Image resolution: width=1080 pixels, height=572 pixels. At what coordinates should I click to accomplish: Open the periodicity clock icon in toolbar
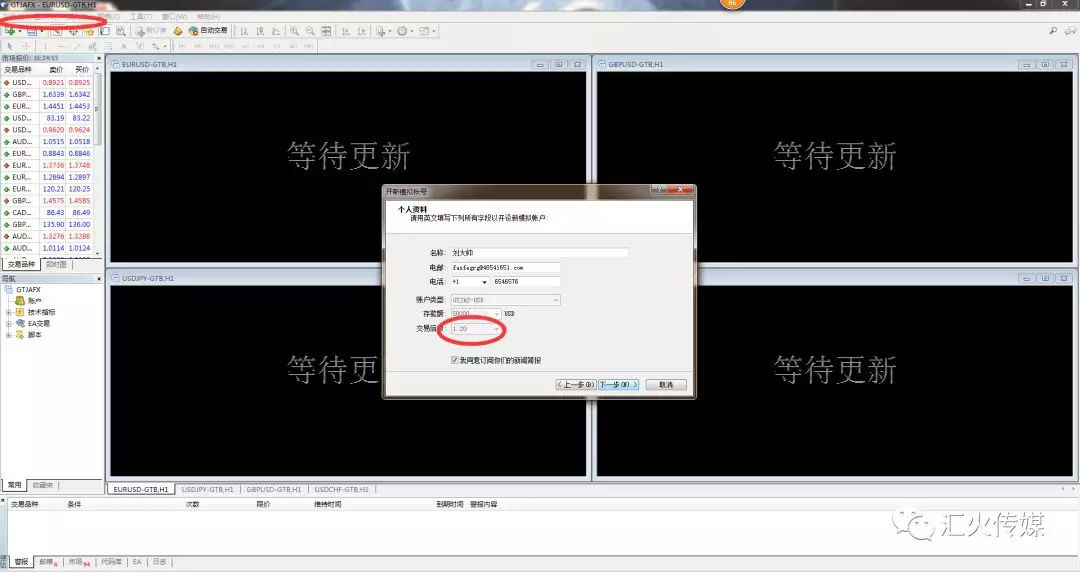tap(402, 31)
